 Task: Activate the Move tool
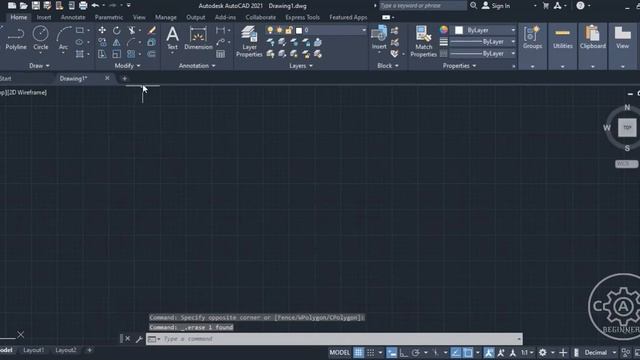[x=102, y=30]
